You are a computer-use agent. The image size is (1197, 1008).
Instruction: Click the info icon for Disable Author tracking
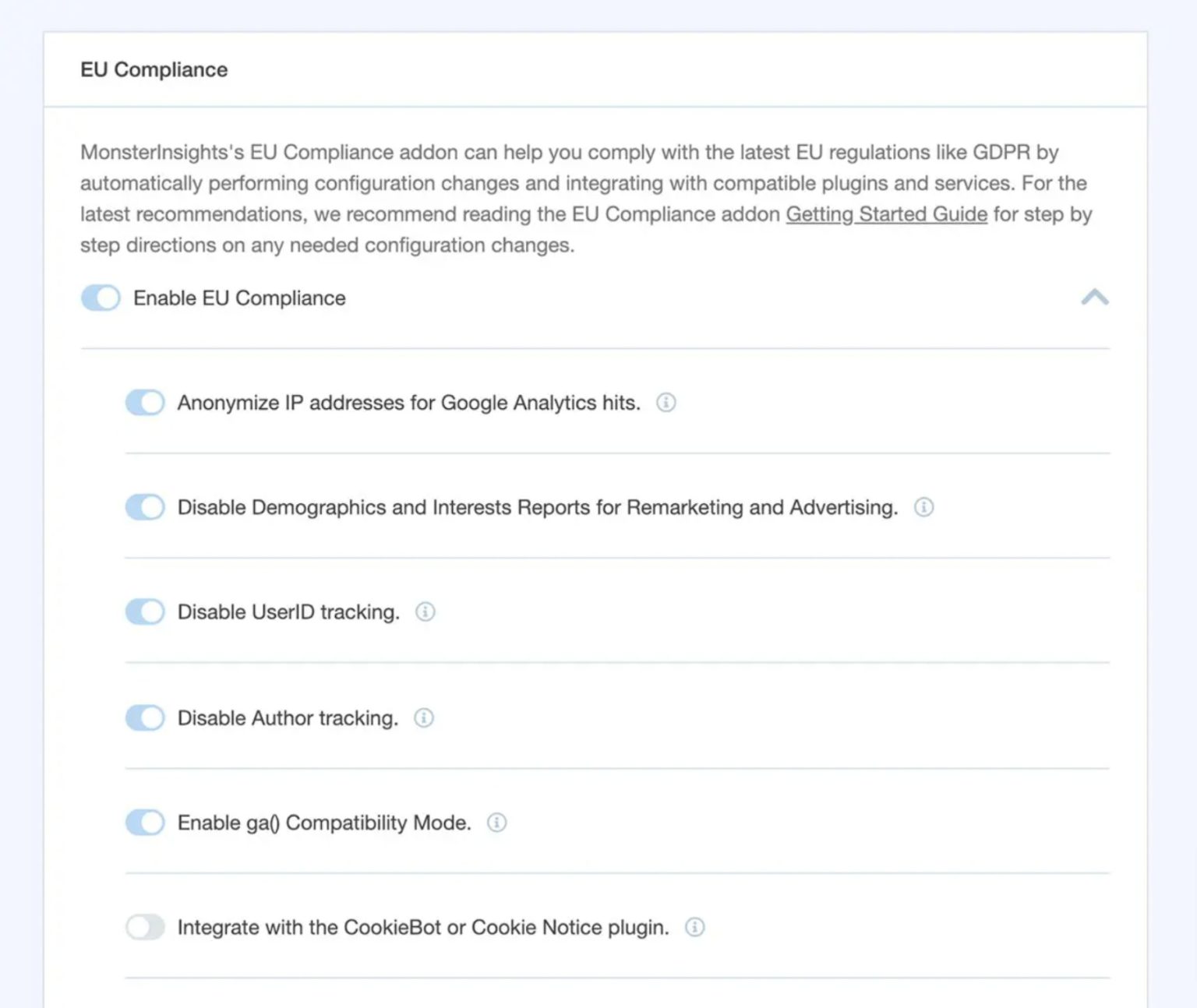click(x=425, y=717)
